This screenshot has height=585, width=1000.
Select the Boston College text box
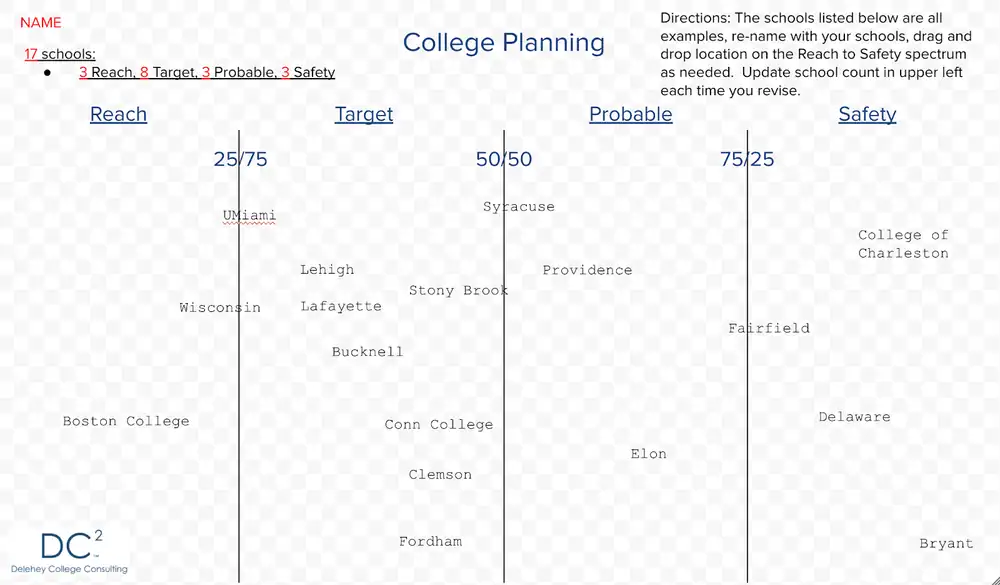coord(126,421)
